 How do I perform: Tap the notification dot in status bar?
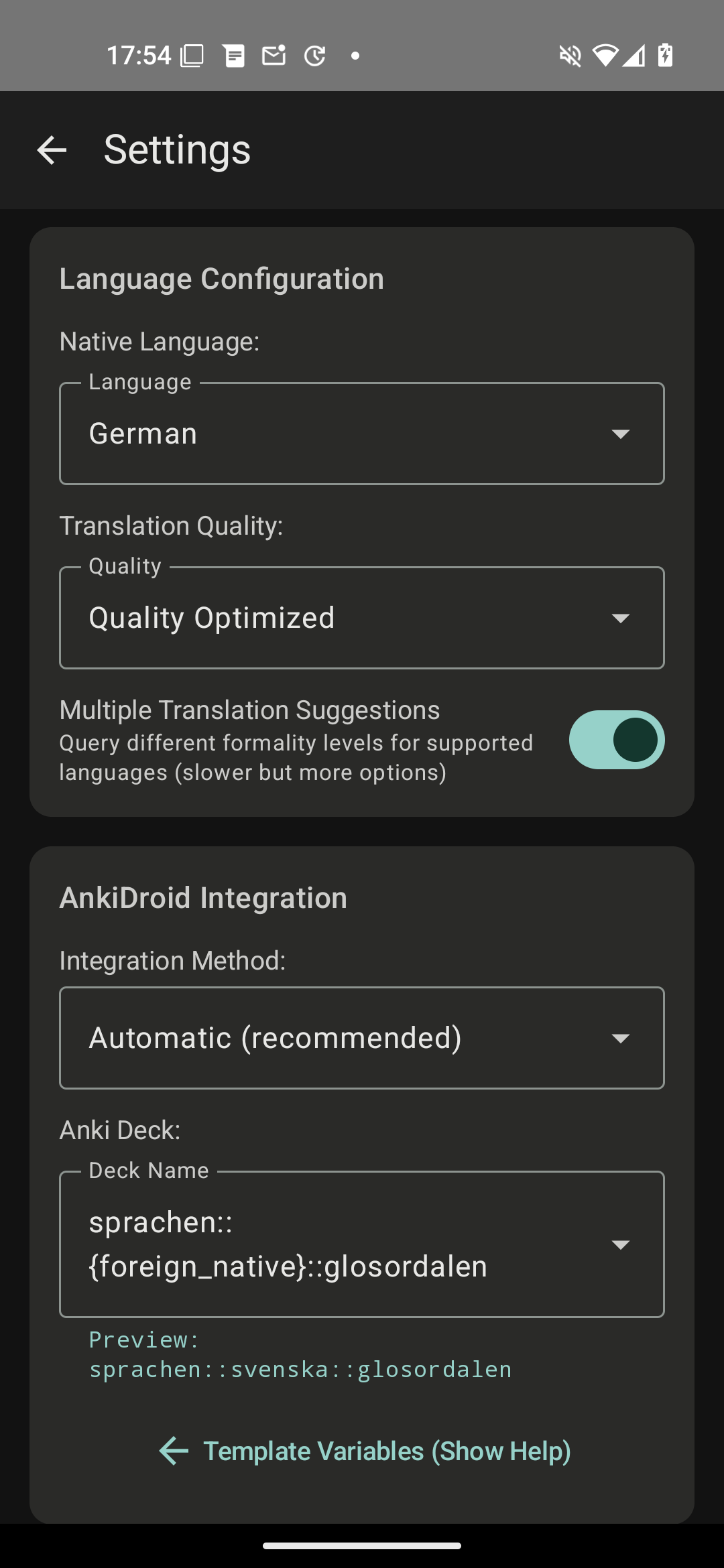[x=355, y=56]
